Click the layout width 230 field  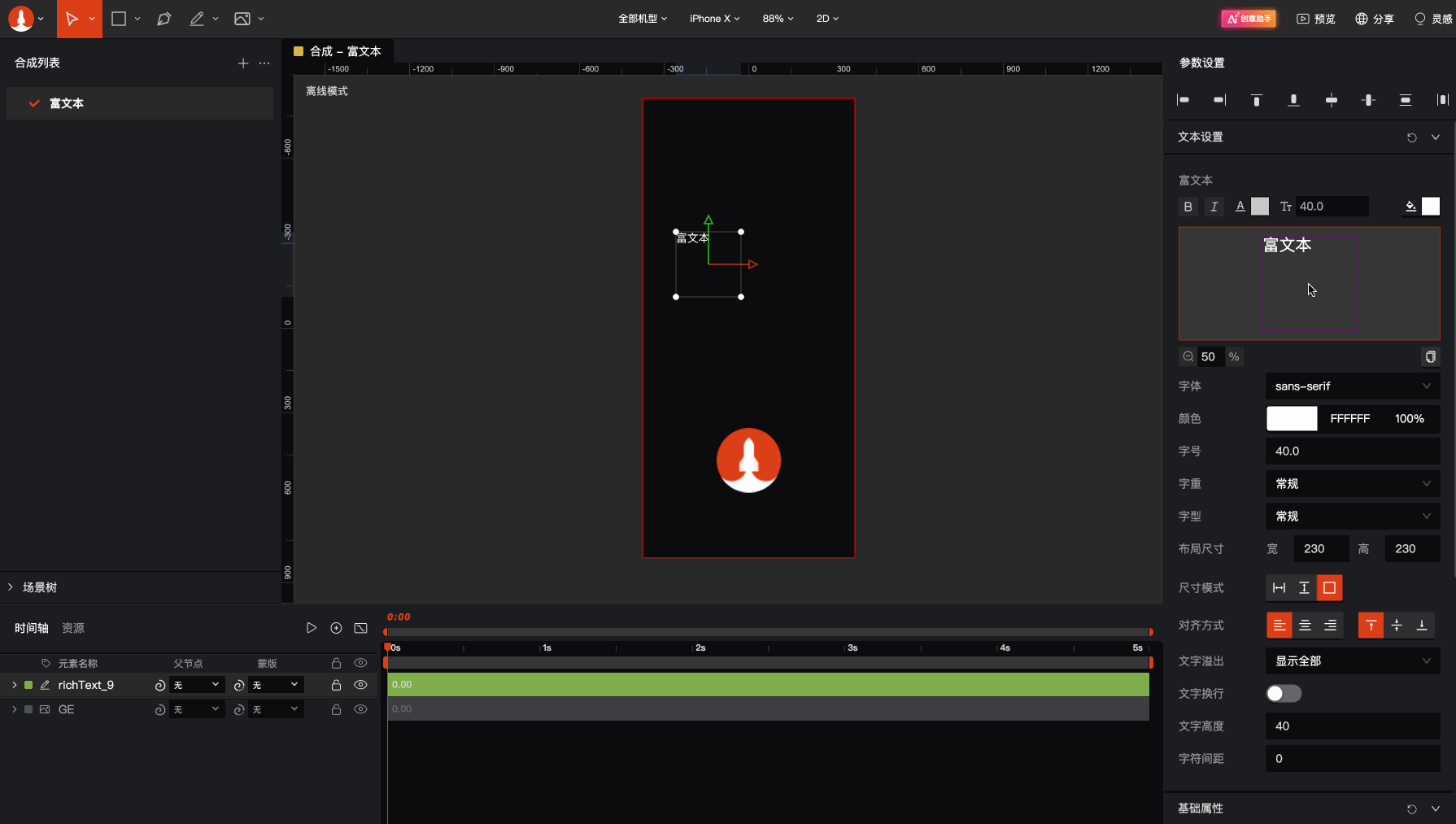(x=1321, y=549)
